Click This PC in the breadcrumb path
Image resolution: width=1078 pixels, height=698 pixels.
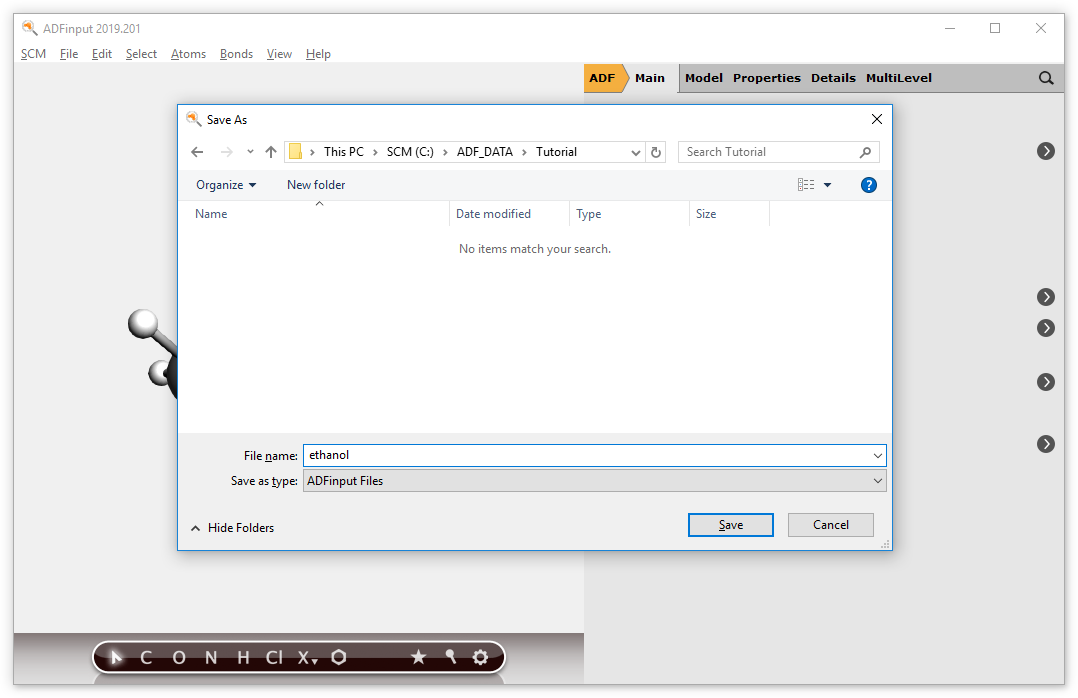click(344, 152)
